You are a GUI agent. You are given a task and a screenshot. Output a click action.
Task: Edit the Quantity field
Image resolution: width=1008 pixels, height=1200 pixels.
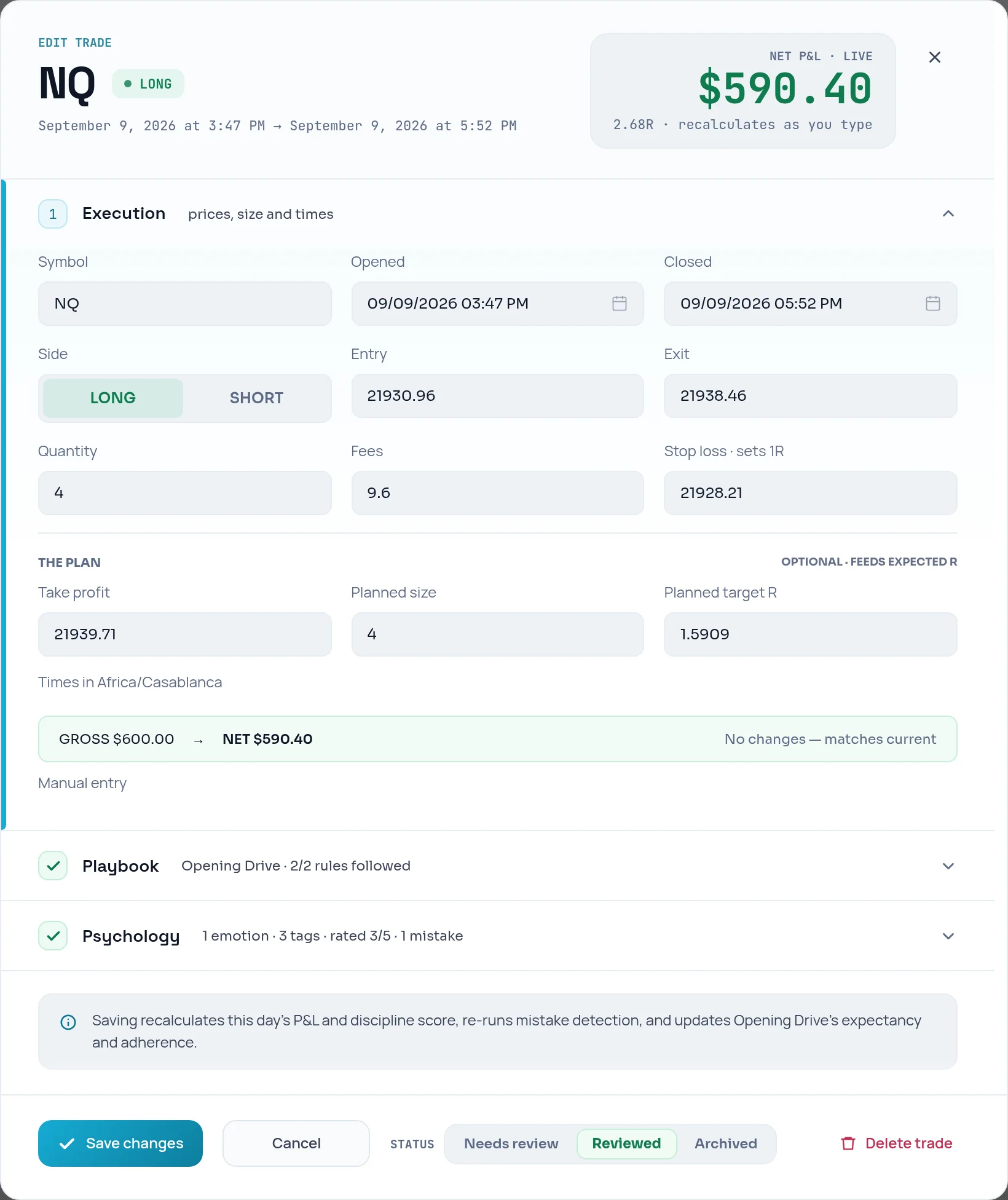(x=185, y=493)
